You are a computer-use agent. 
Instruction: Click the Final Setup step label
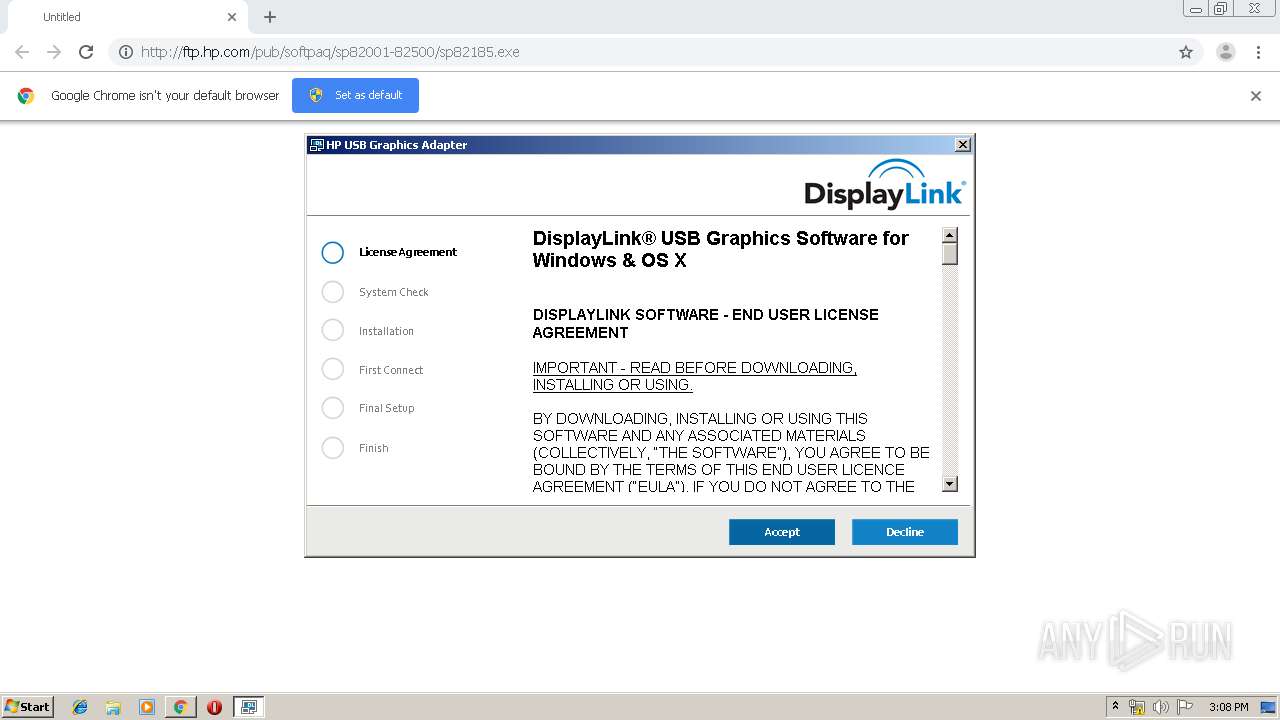click(x=386, y=408)
